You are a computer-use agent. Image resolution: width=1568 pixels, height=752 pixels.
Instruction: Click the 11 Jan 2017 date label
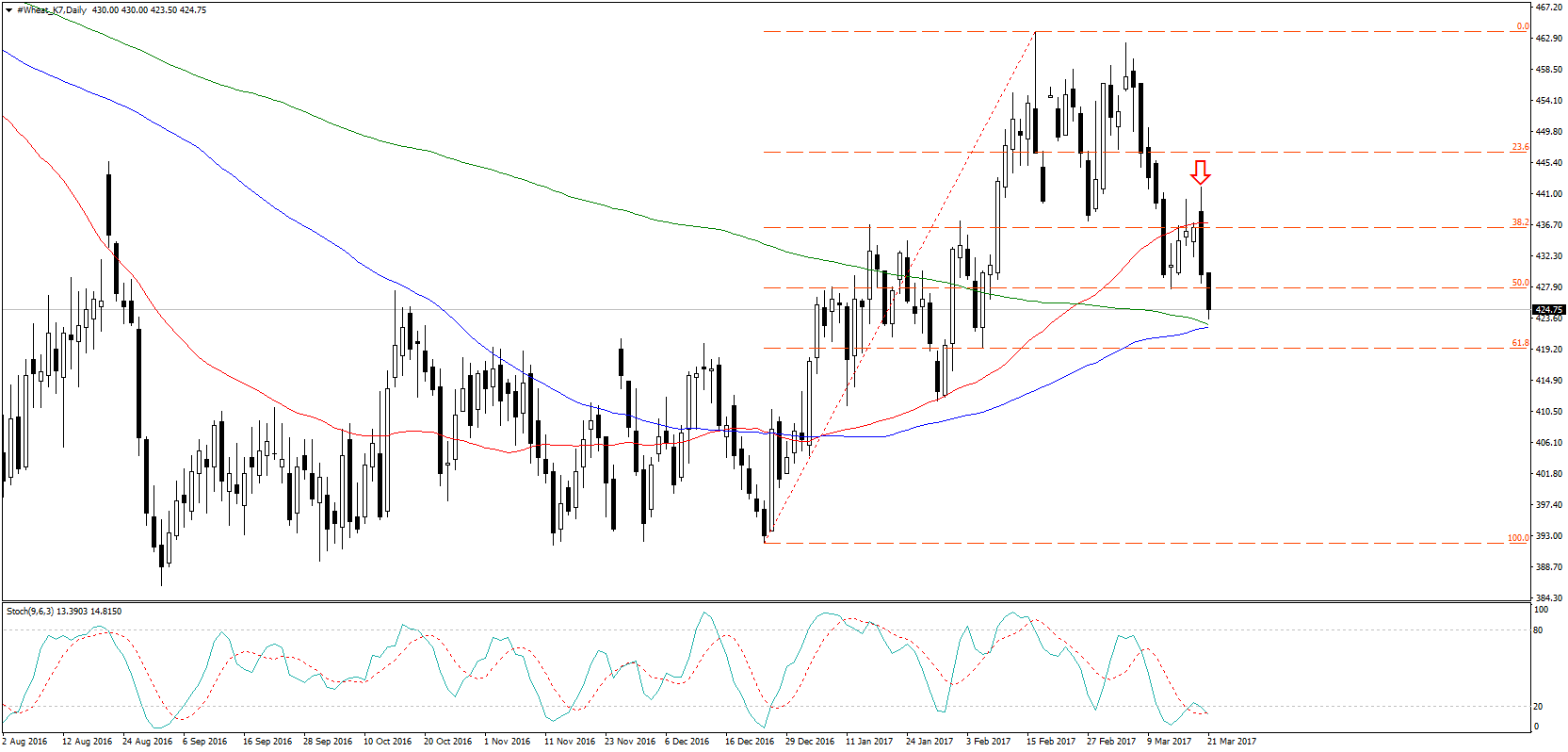coord(869,742)
